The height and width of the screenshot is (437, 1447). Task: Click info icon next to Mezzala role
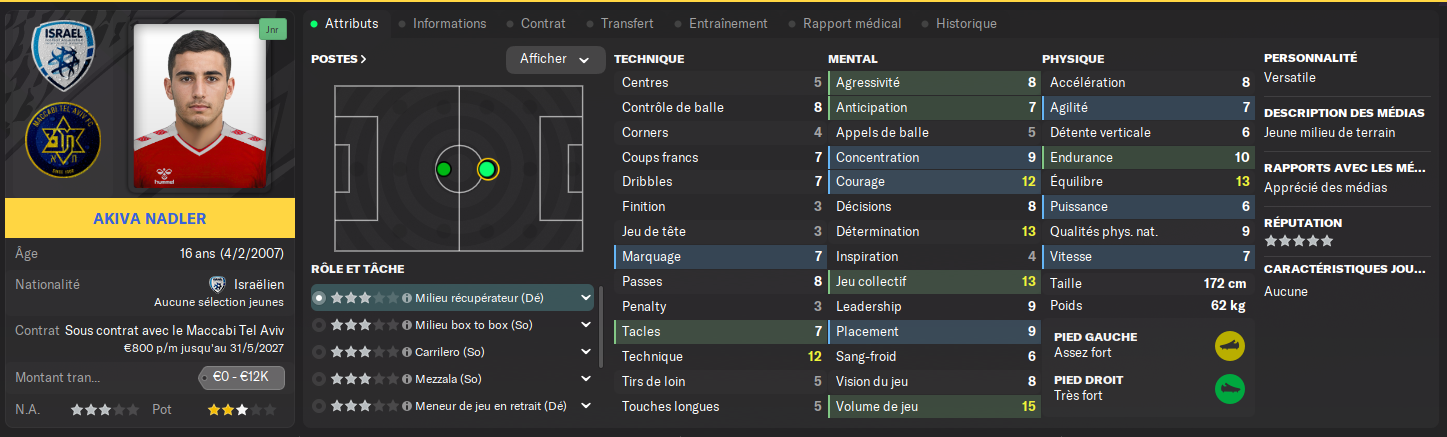click(x=407, y=379)
